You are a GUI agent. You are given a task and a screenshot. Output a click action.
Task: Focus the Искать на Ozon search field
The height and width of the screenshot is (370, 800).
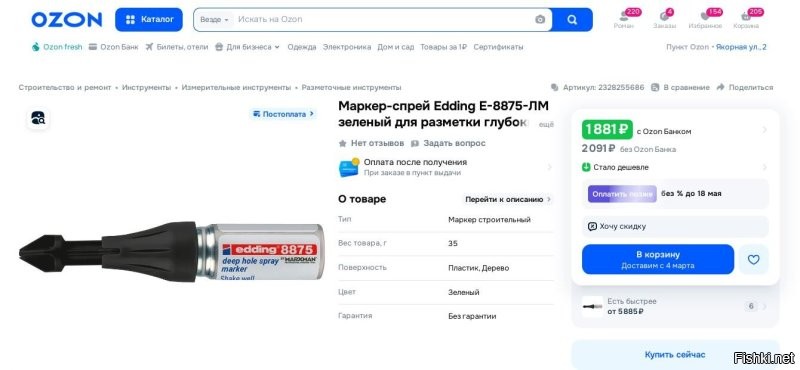point(383,19)
